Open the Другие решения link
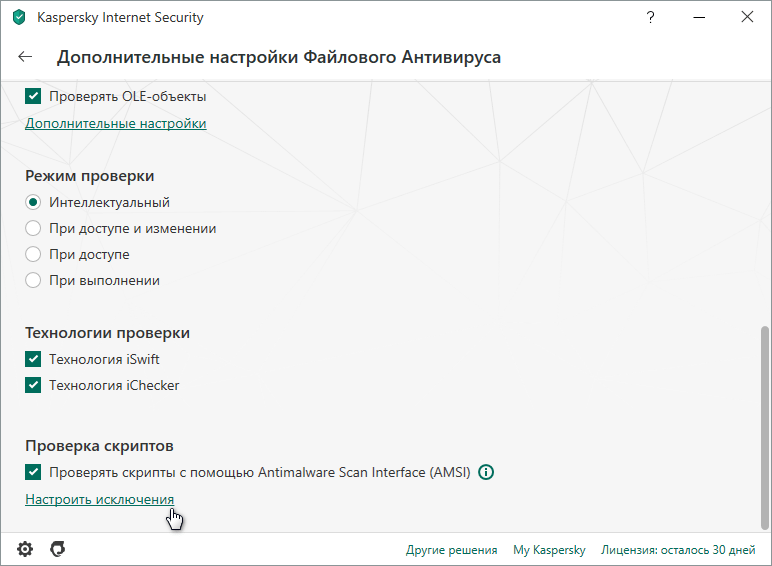Viewport: 772px width, 566px height. point(451,550)
